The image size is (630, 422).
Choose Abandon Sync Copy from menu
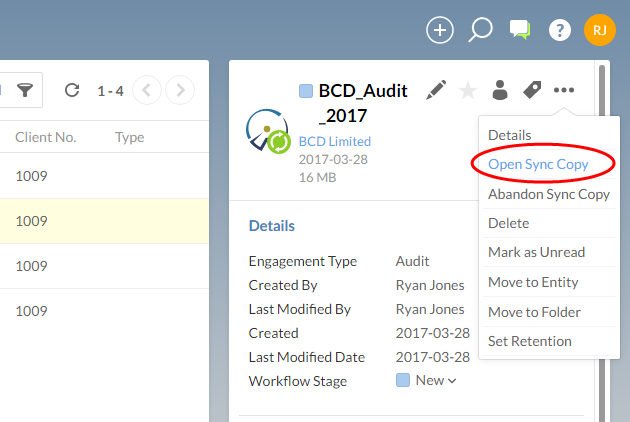[548, 194]
